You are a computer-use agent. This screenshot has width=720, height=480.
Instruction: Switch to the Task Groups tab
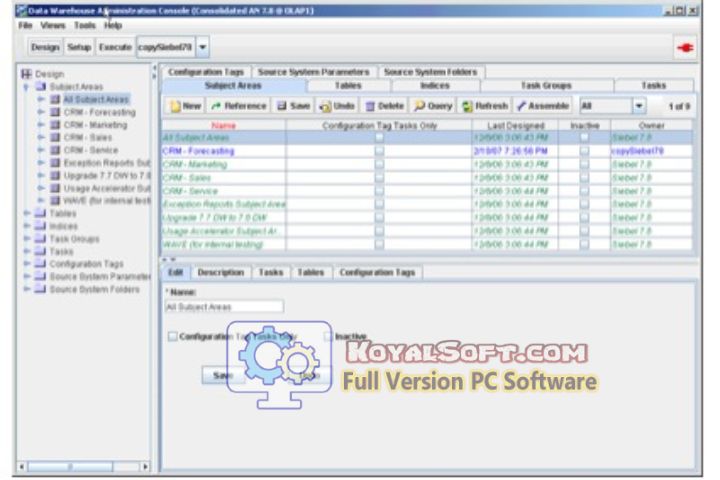click(546, 85)
